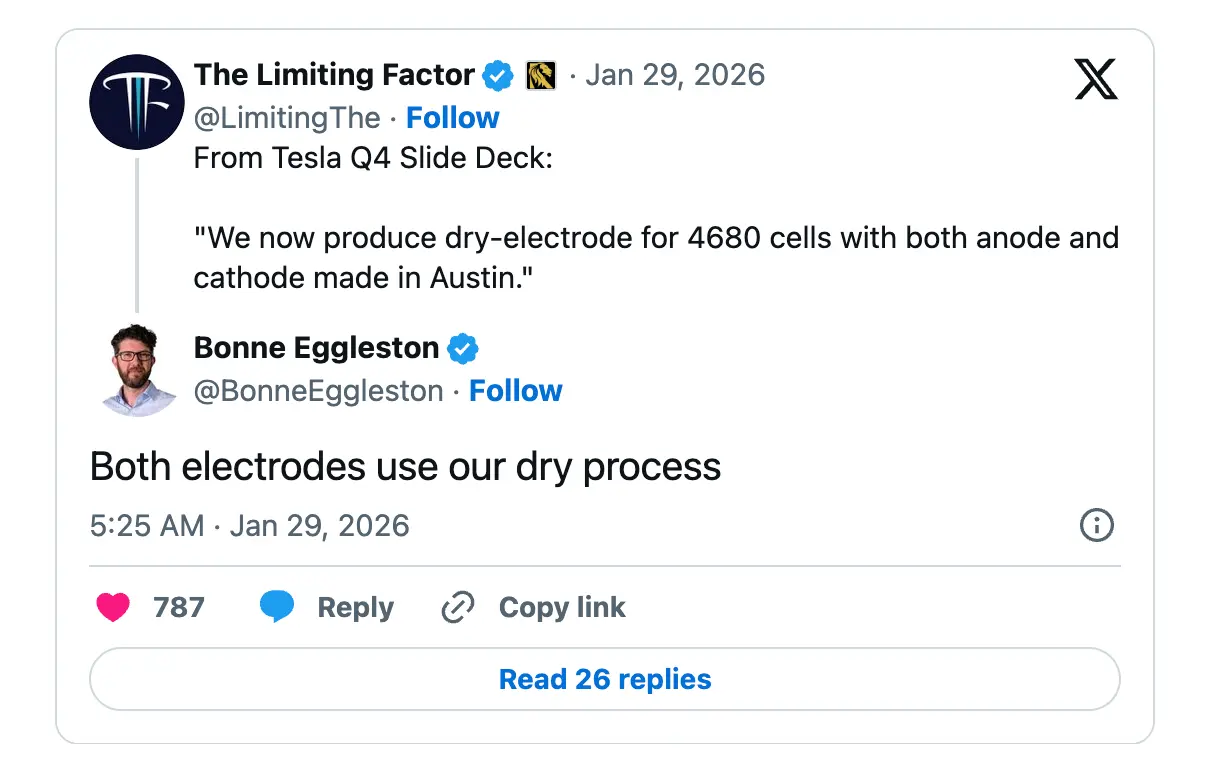
Task: Click the Copy link text
Action: (x=562, y=607)
